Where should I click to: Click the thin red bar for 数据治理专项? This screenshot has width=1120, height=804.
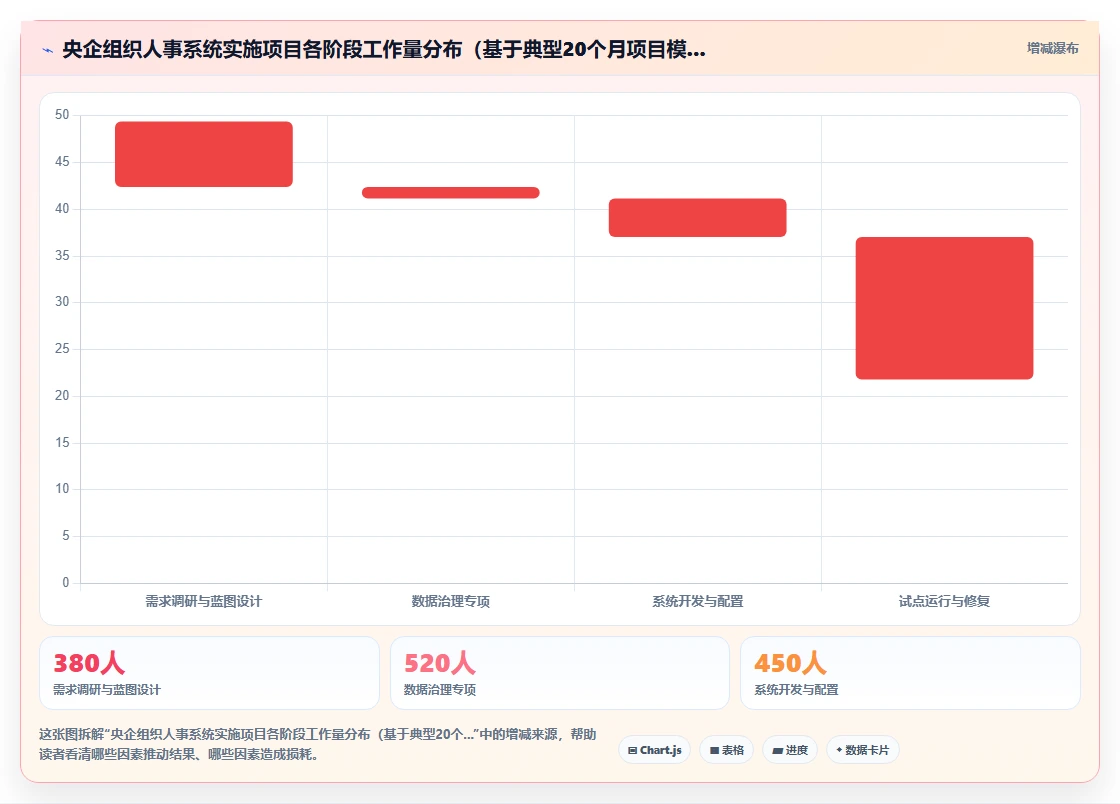pos(451,193)
